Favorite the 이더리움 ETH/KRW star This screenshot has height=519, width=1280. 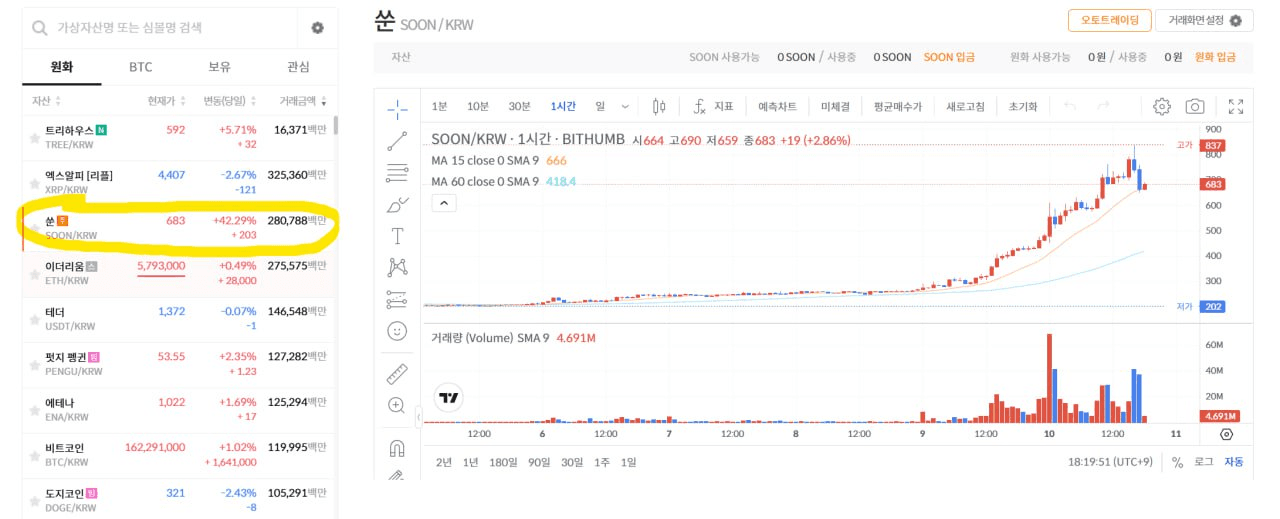point(35,274)
